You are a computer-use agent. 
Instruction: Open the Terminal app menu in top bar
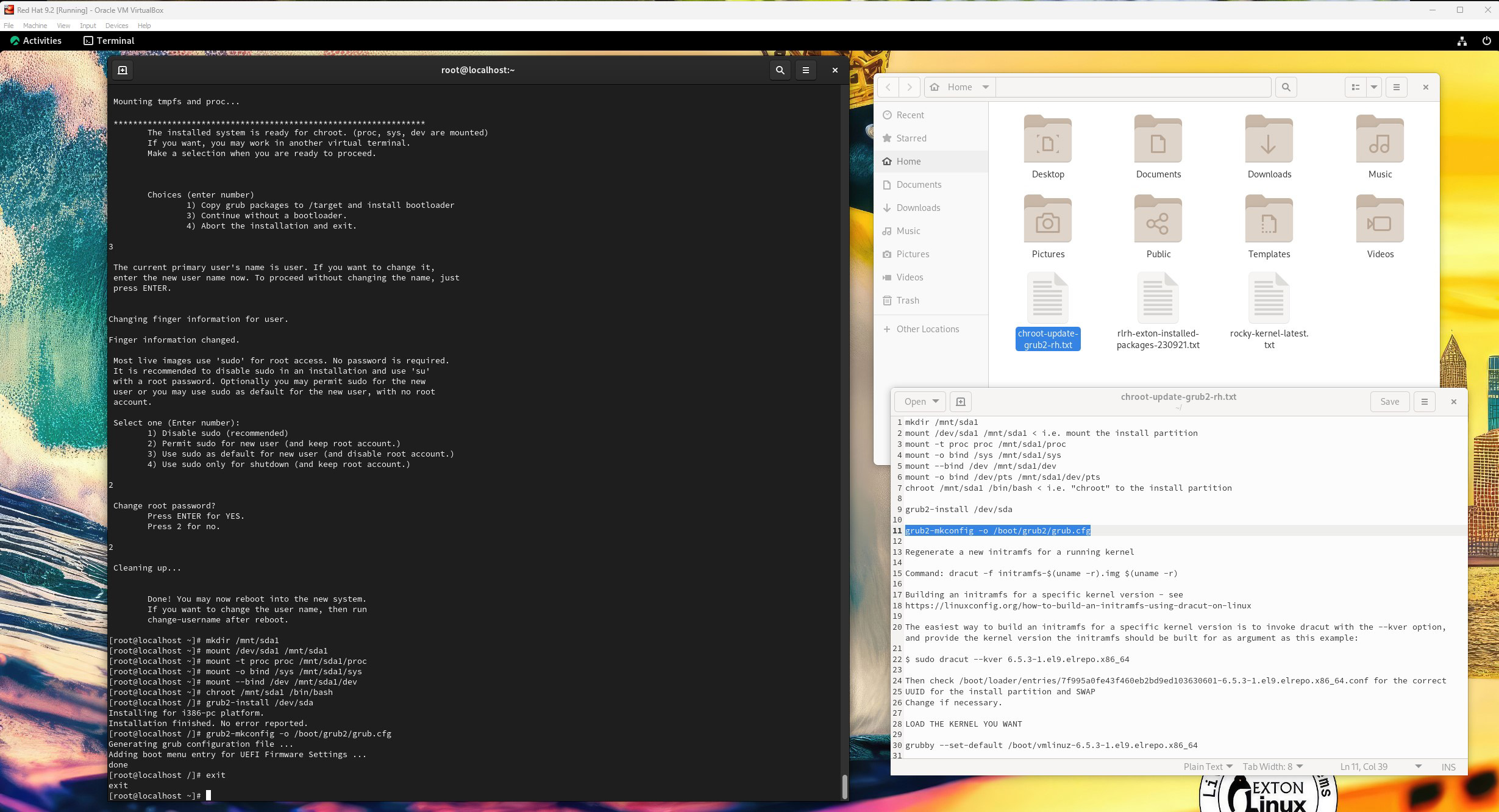pos(109,41)
